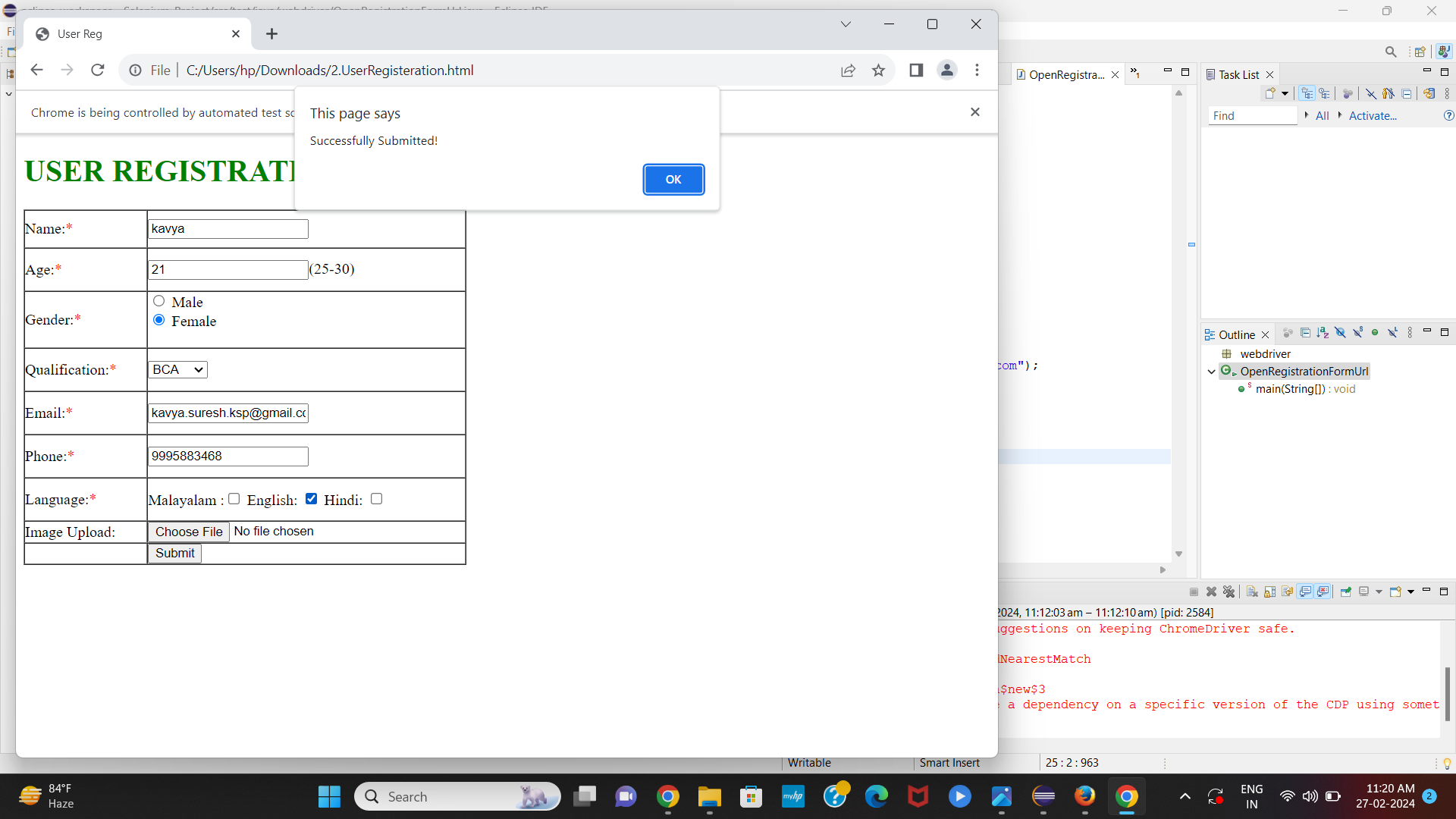Image resolution: width=1456 pixels, height=819 pixels.
Task: Click the Phone number input field
Action: click(x=228, y=456)
